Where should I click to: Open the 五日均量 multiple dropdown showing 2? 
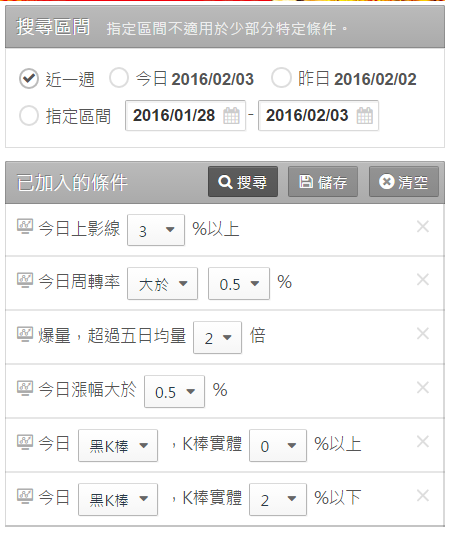click(x=218, y=338)
